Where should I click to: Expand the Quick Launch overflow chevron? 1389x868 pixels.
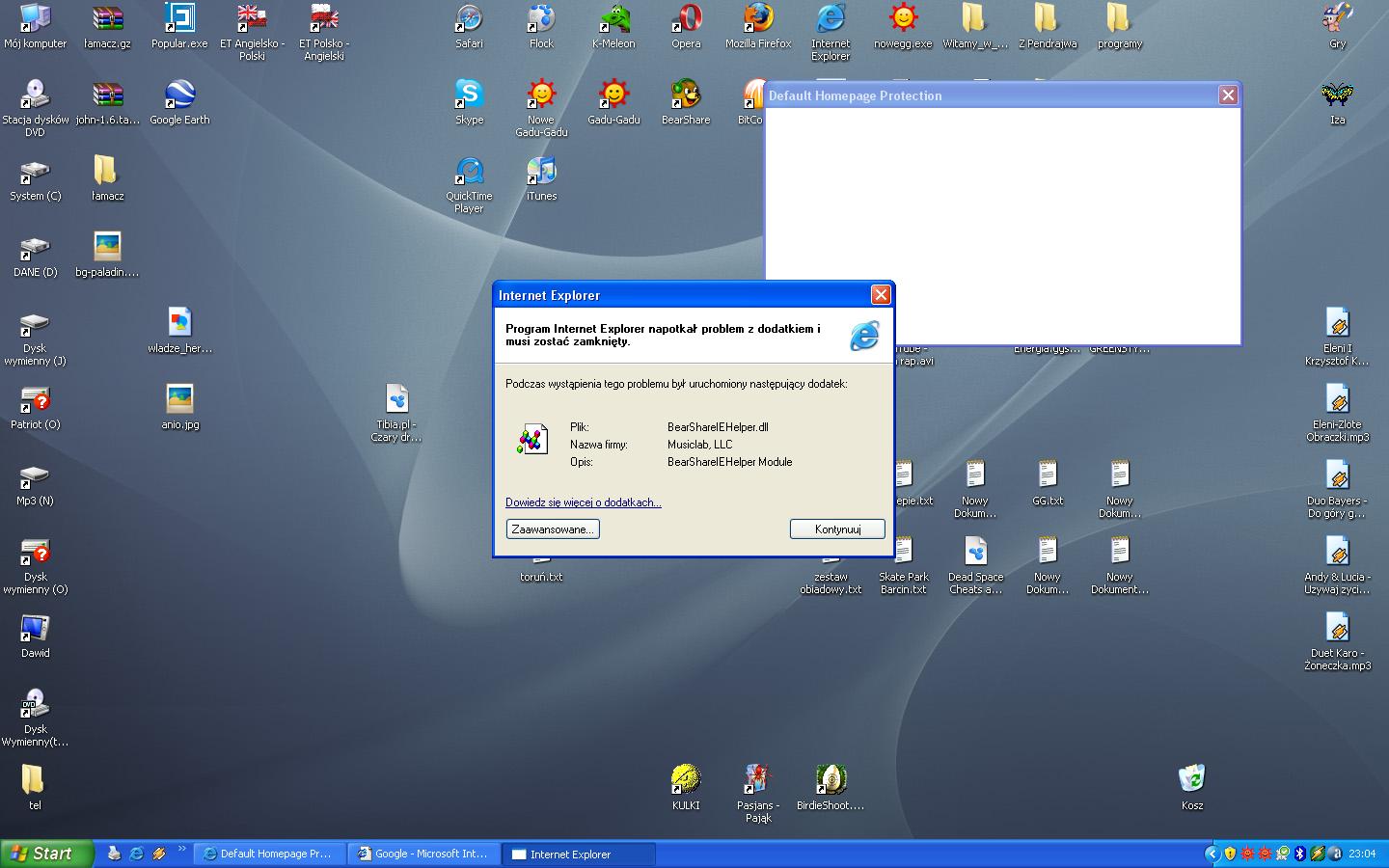(181, 850)
